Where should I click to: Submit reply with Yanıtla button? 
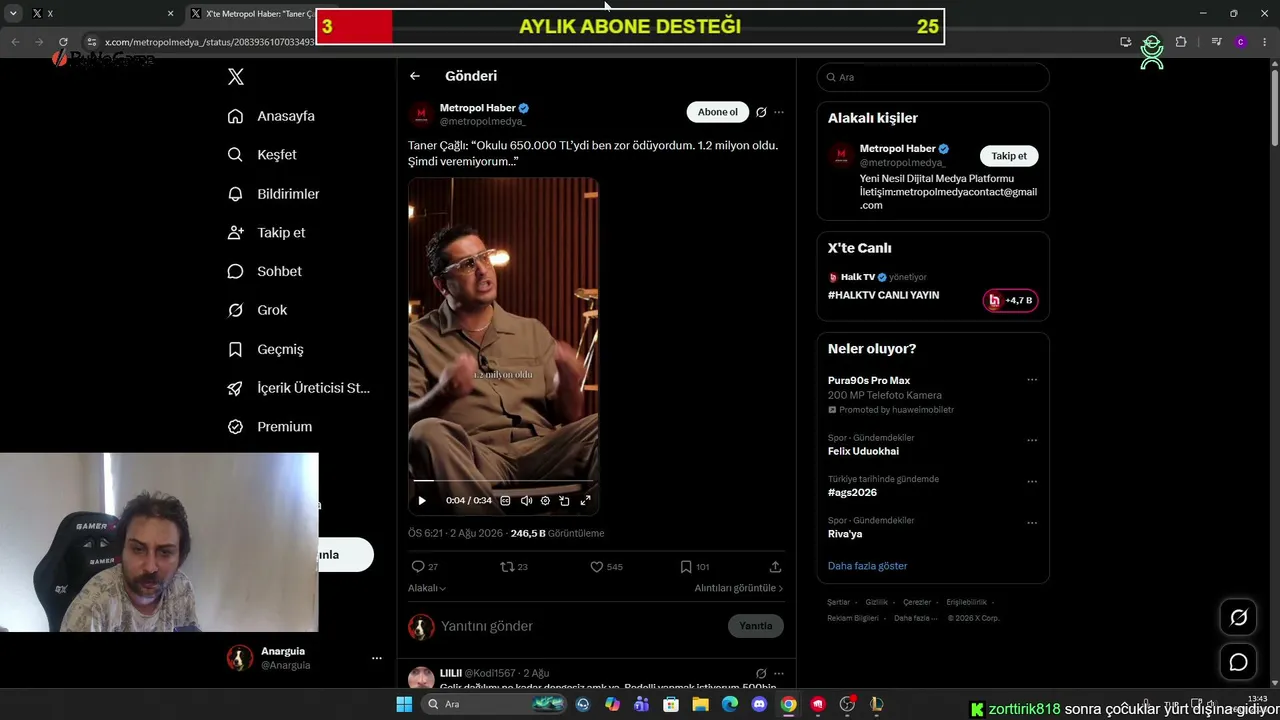pyautogui.click(x=756, y=626)
